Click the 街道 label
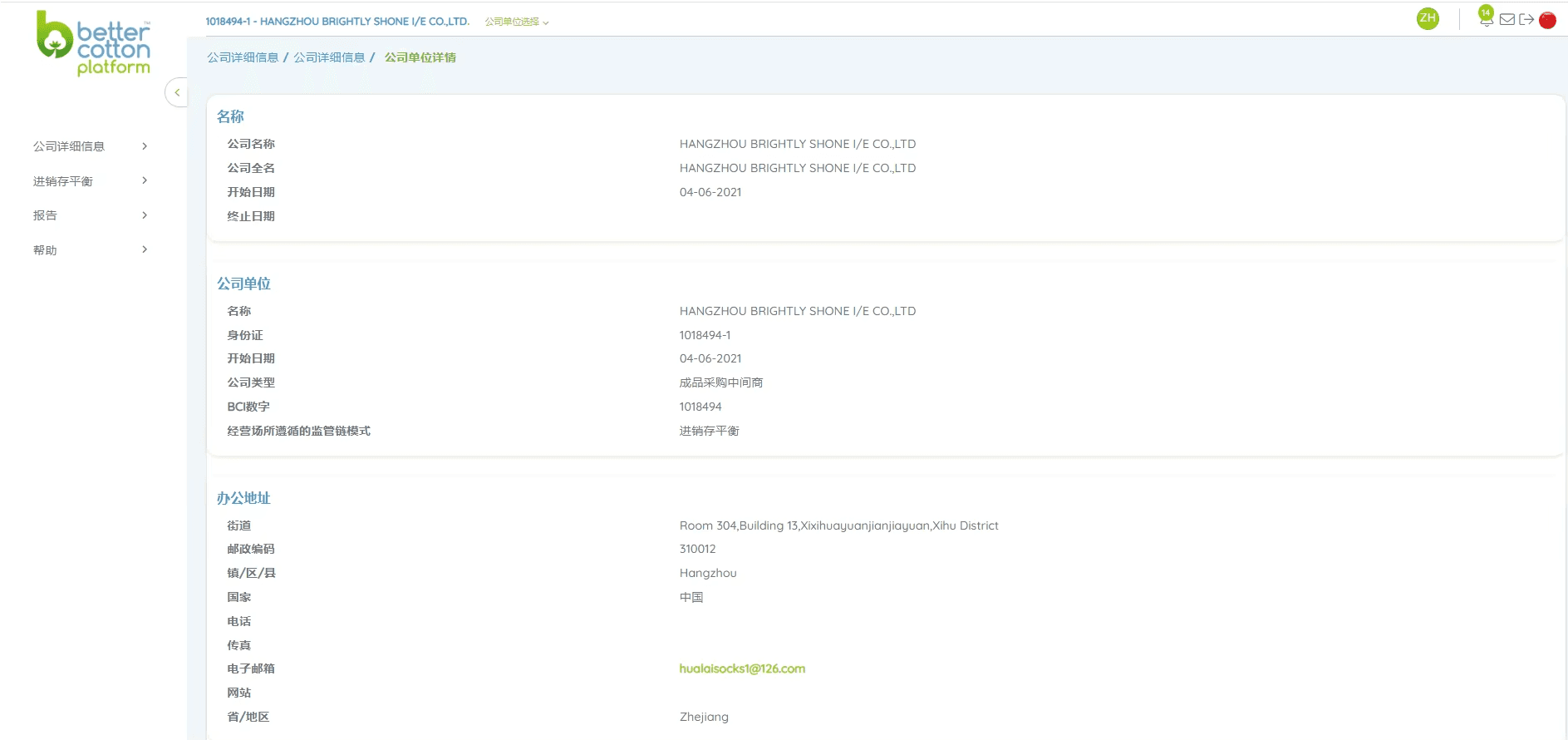The height and width of the screenshot is (740, 1568). [x=239, y=525]
